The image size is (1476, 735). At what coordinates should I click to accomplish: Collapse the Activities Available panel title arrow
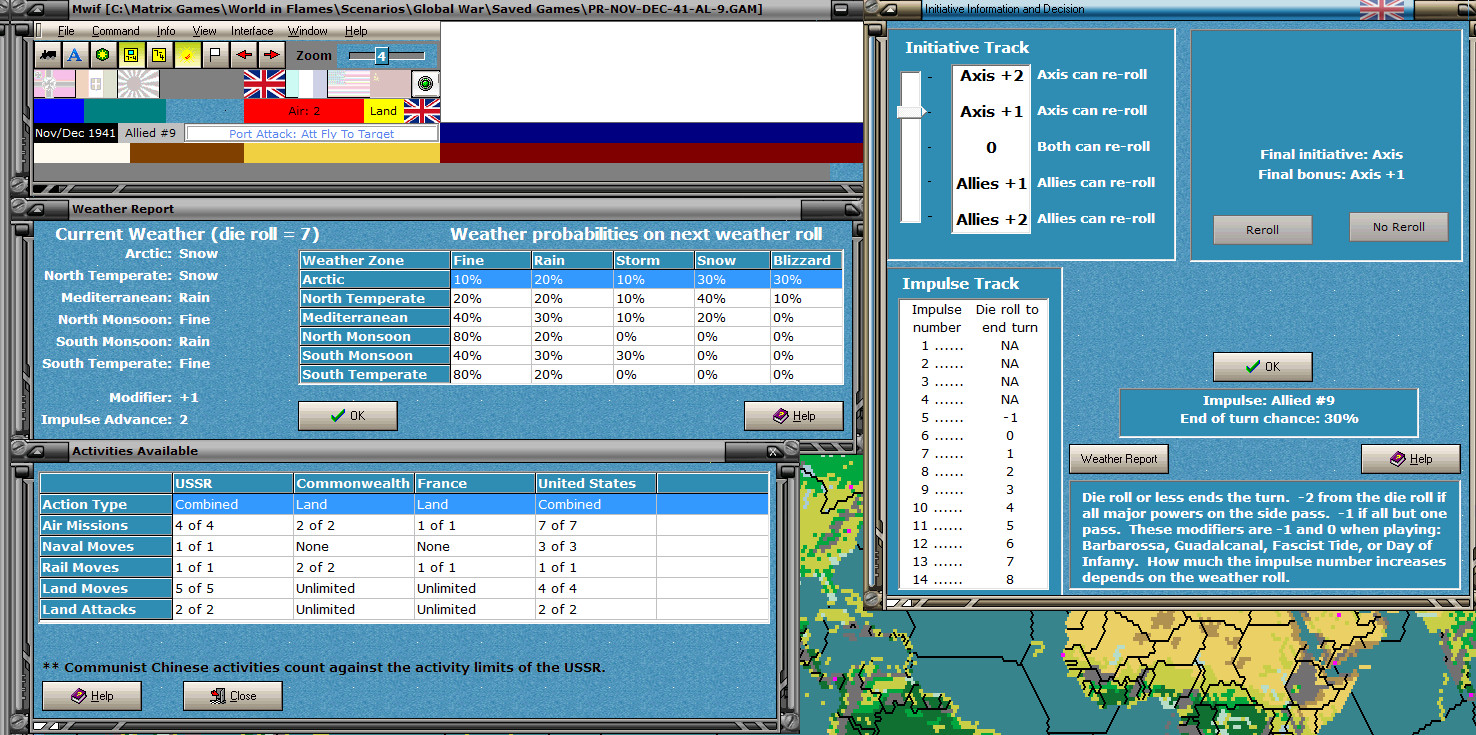(39, 451)
